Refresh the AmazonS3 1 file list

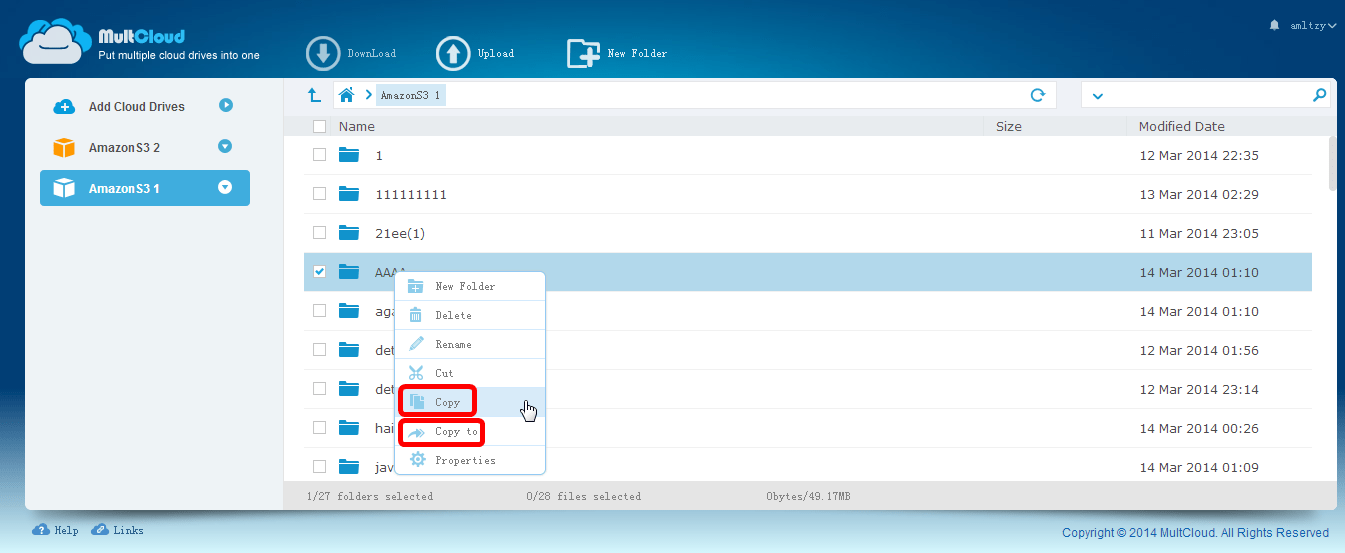pos(1038,95)
